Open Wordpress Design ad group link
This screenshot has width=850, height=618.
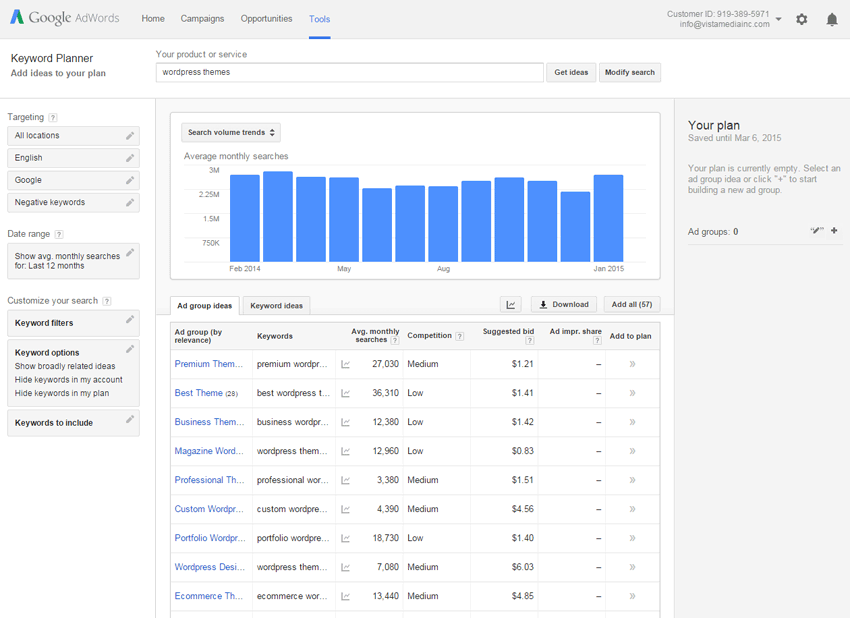[x=210, y=567]
